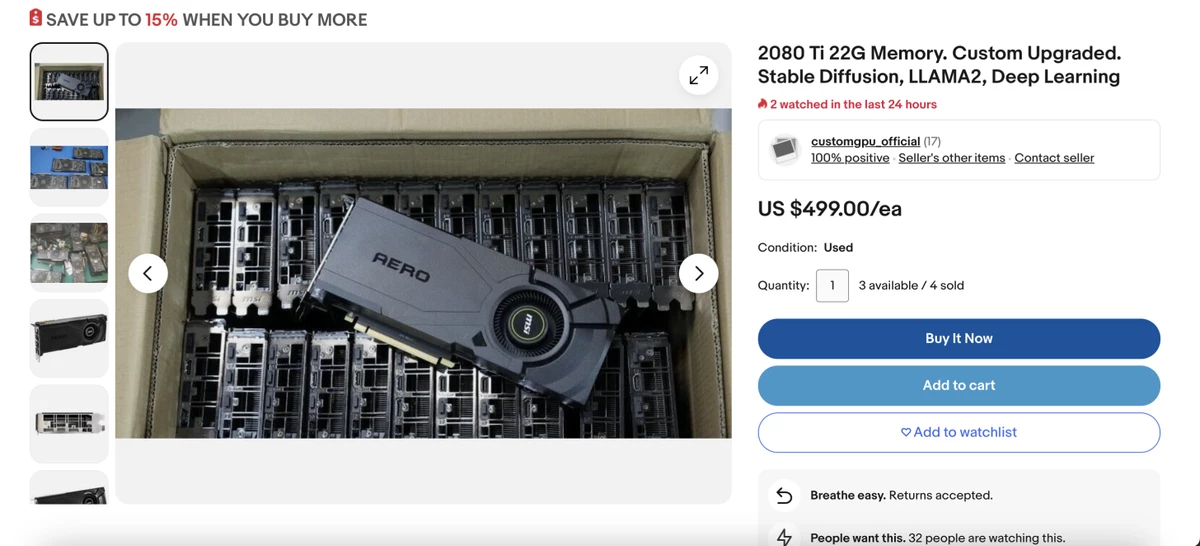This screenshot has height=546, width=1200.
Task: Click the returns arrow icon beside Breathe easy
Action: click(784, 496)
